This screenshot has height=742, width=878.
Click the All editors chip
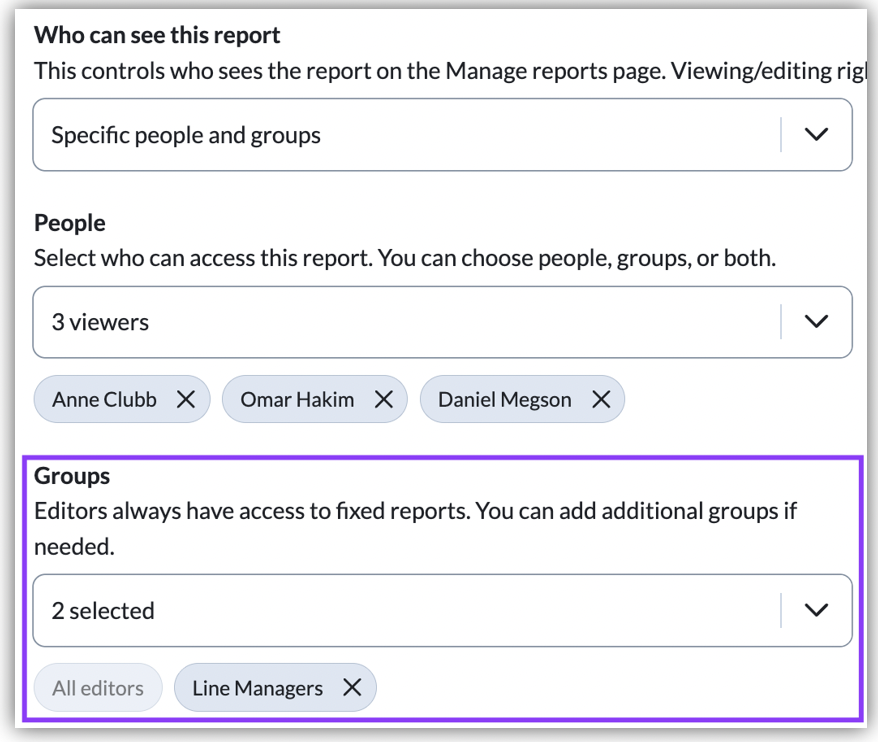[97, 688]
